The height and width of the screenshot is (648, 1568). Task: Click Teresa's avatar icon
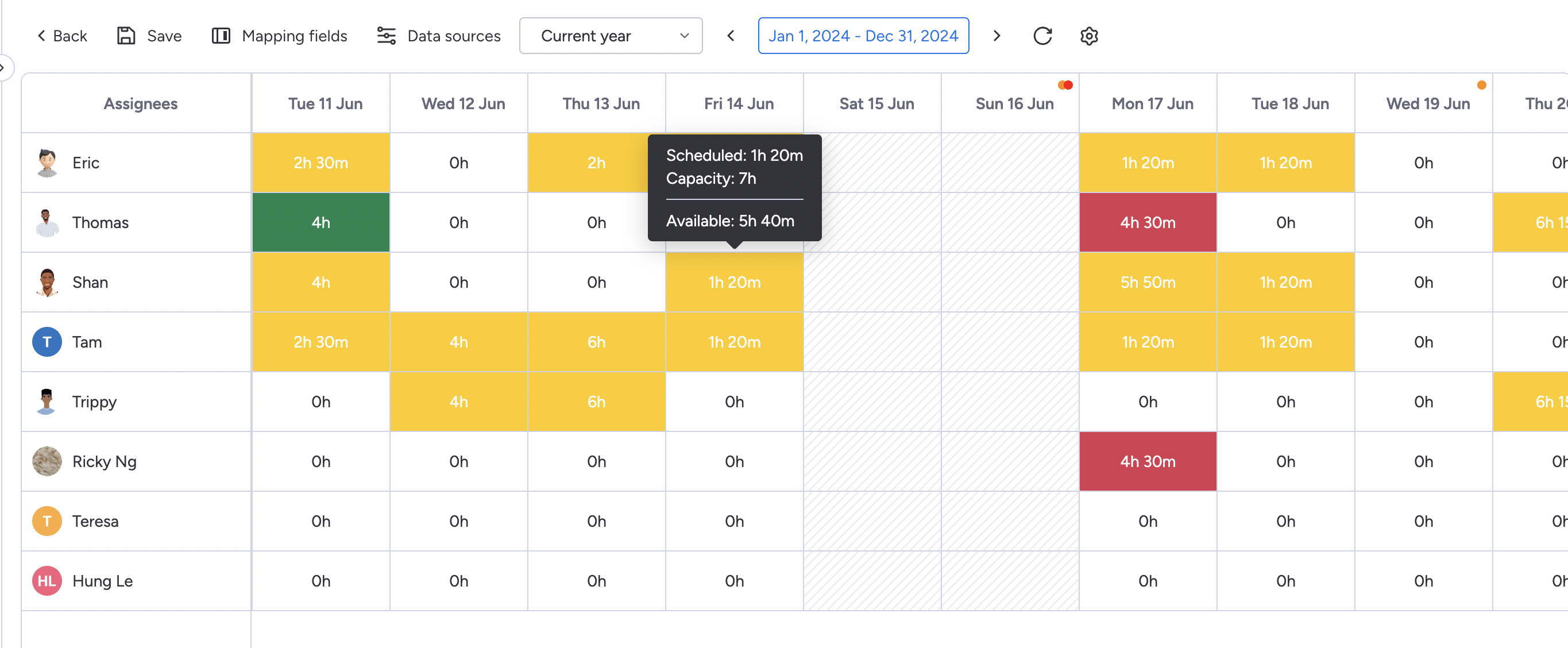point(47,521)
